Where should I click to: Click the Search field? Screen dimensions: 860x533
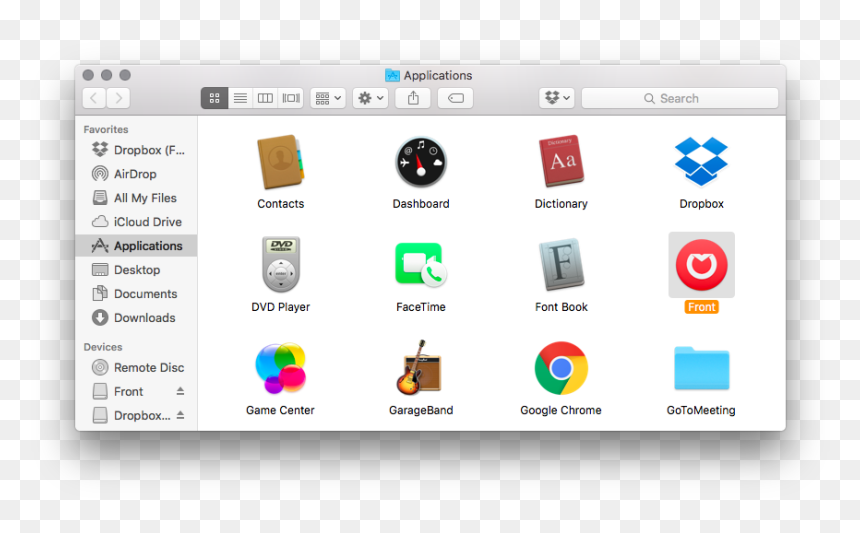click(x=680, y=98)
